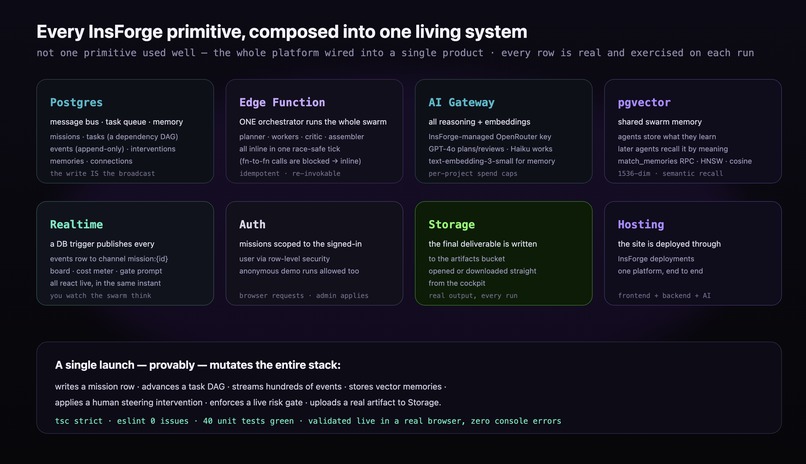Viewport: 806px width, 464px height.
Task: Click 'the final deliverable is written'
Action: click(x=483, y=244)
